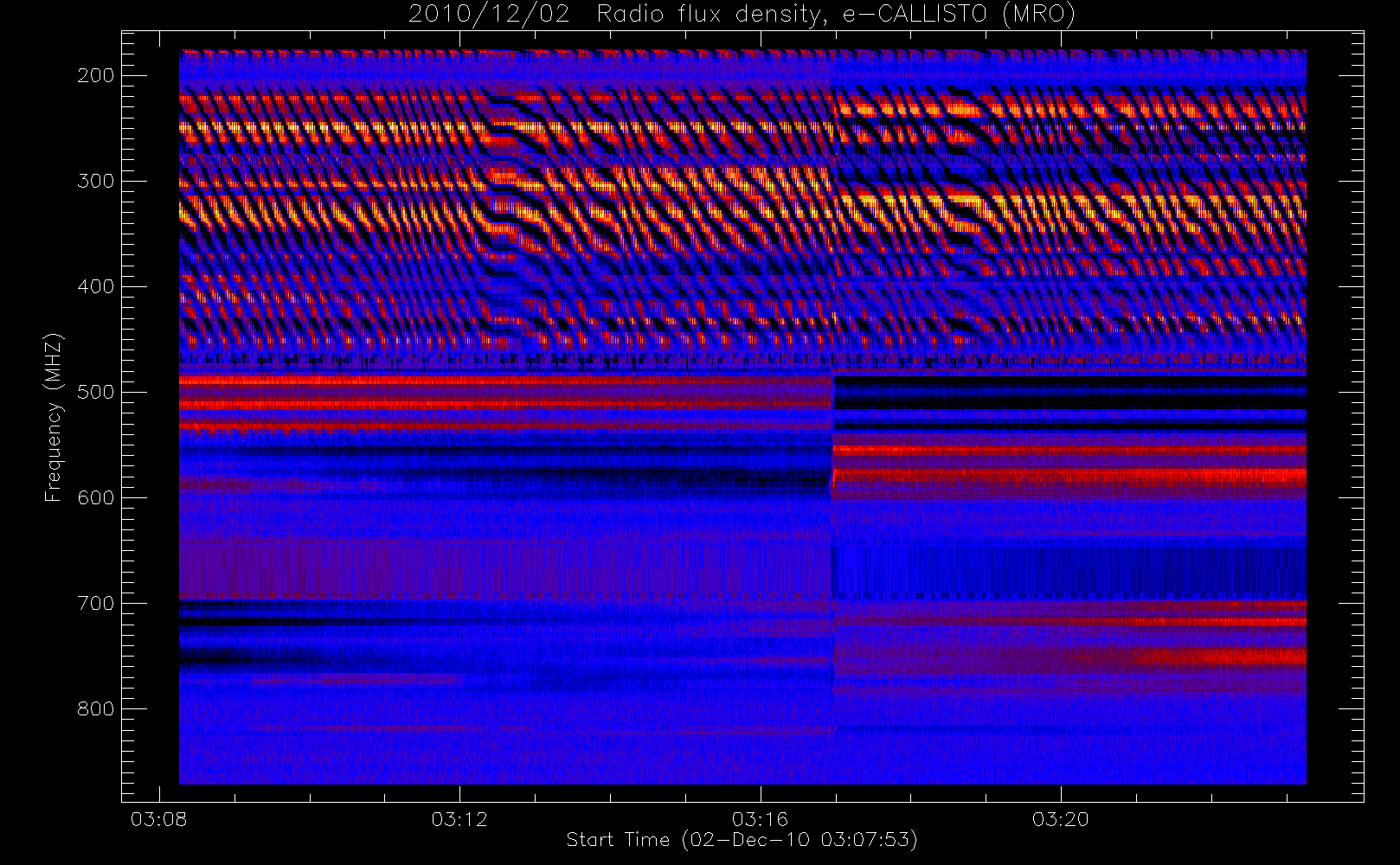This screenshot has height=865, width=1400.
Task: Click the plot title 'Radio flux density, e-CALLISTO (MRO)'
Action: [x=836, y=15]
